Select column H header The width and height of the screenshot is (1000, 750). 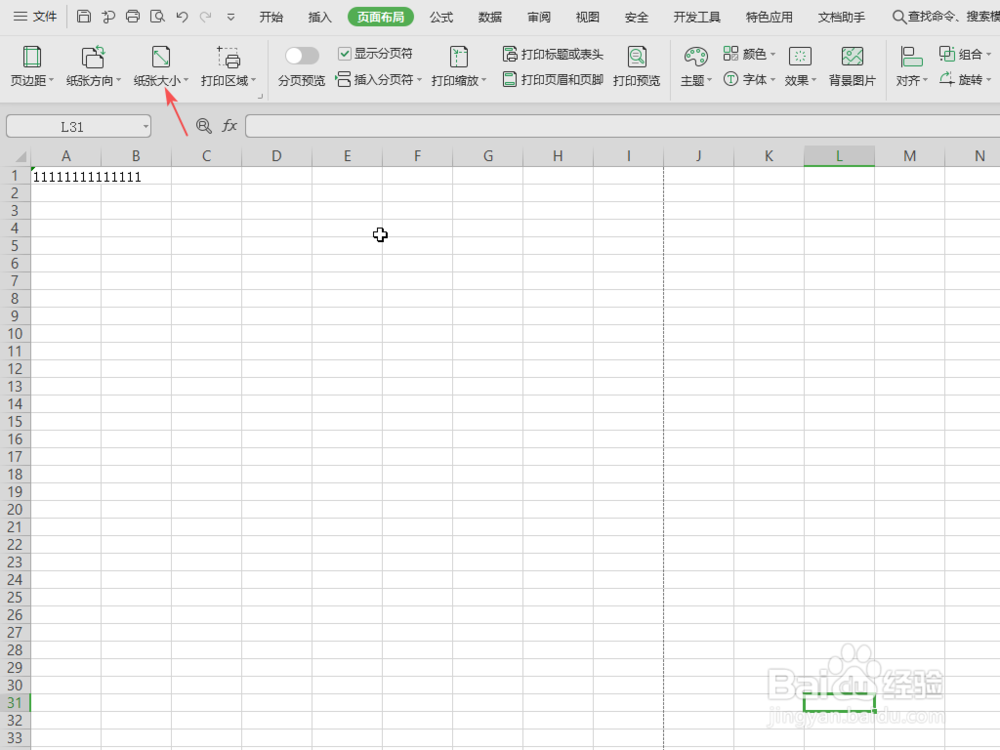pos(558,156)
